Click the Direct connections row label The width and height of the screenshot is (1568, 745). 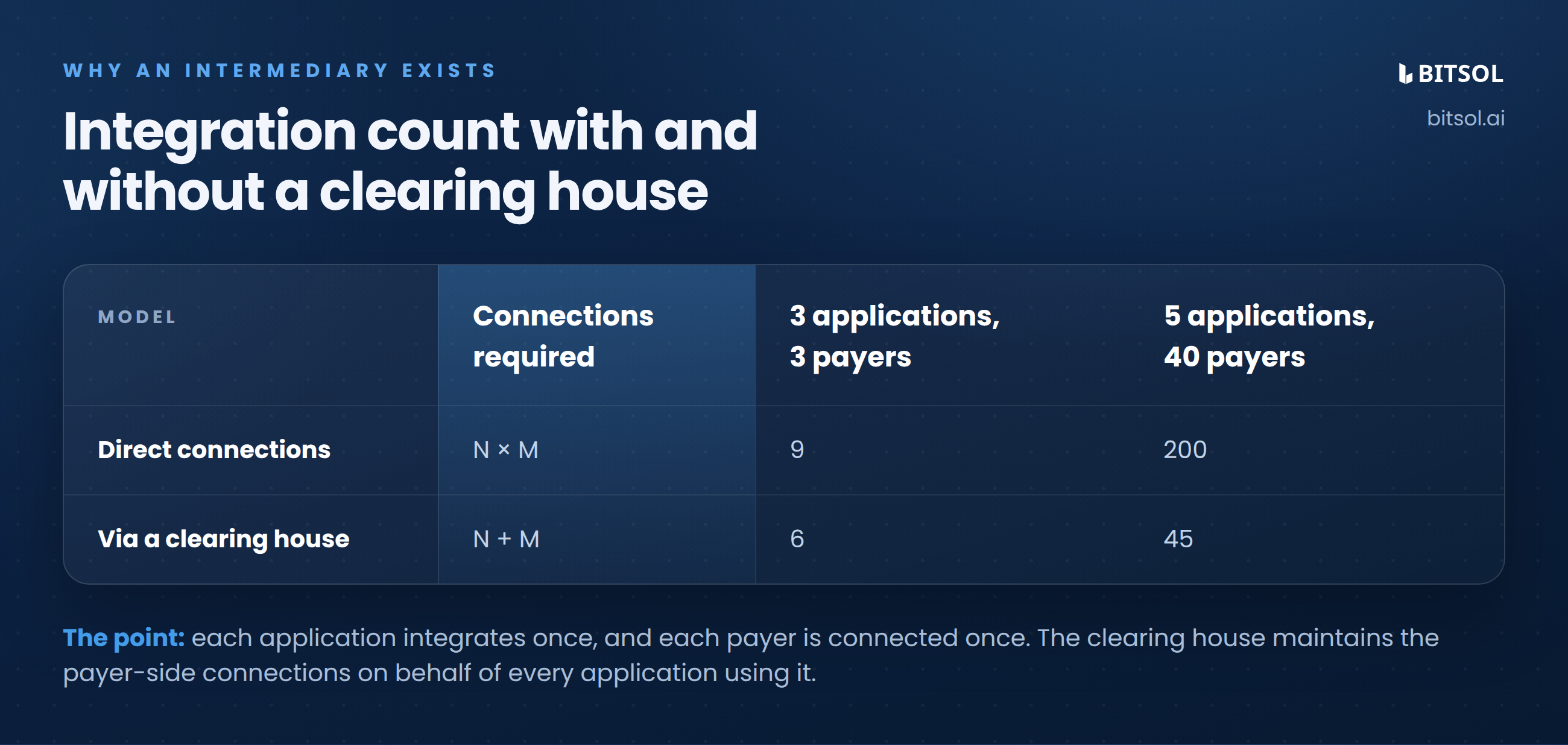pyautogui.click(x=214, y=450)
